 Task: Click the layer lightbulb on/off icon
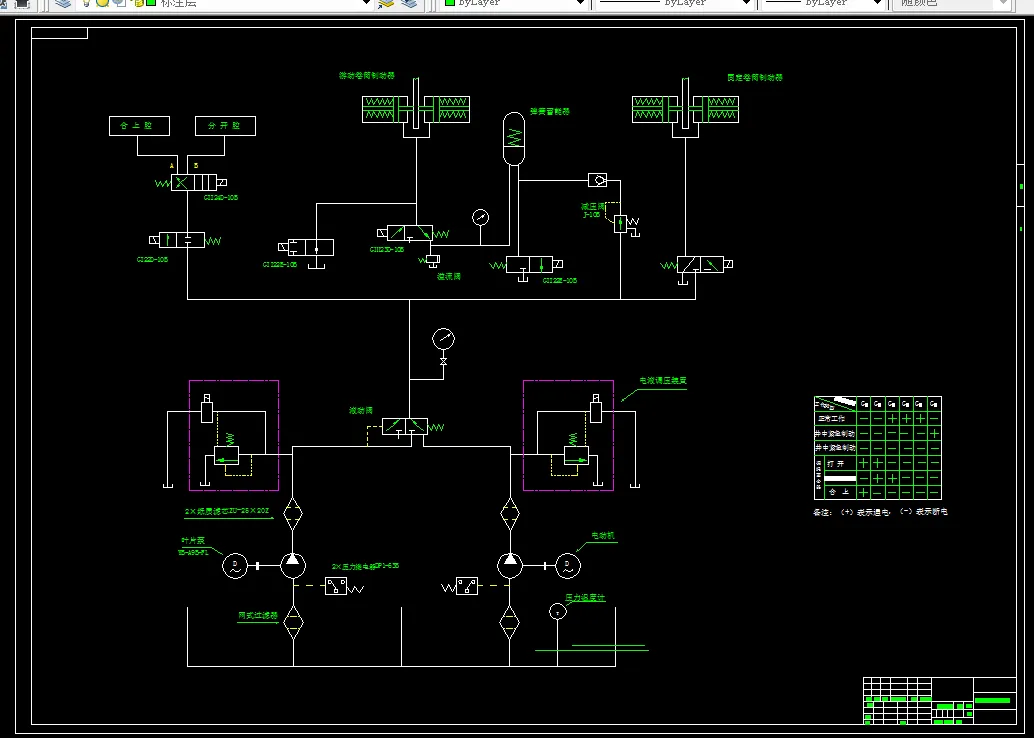point(86,3)
